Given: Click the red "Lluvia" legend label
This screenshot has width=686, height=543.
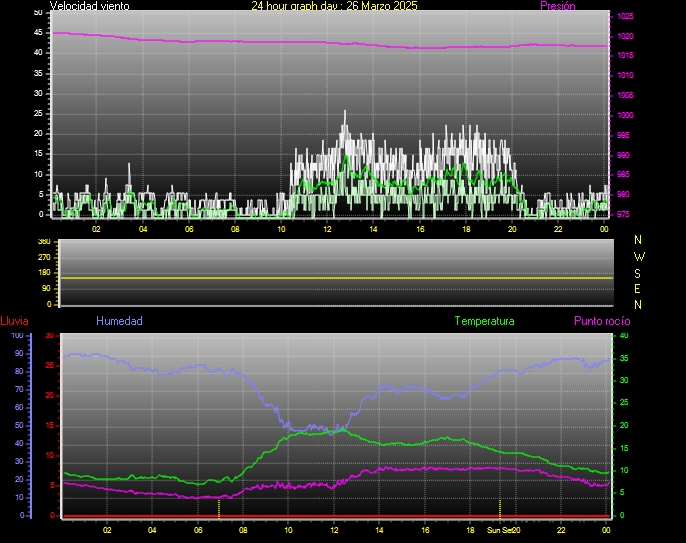Looking at the screenshot, I should tap(14, 321).
